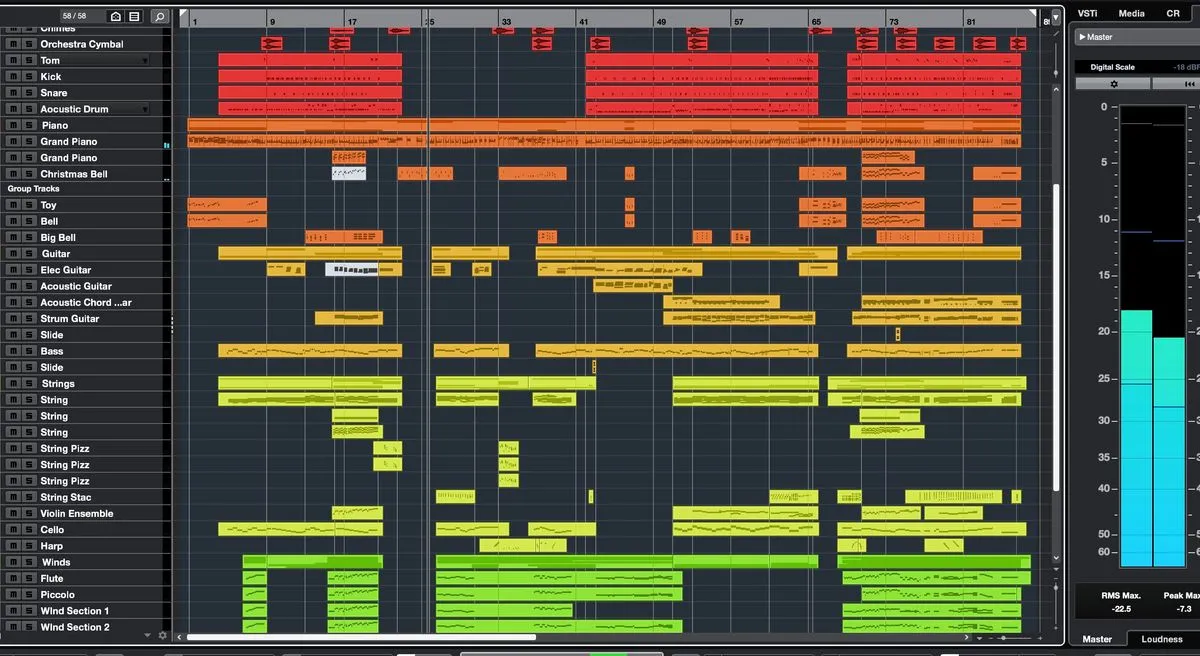Select the Christmas Bell track name
1200x656 pixels.
(x=74, y=174)
